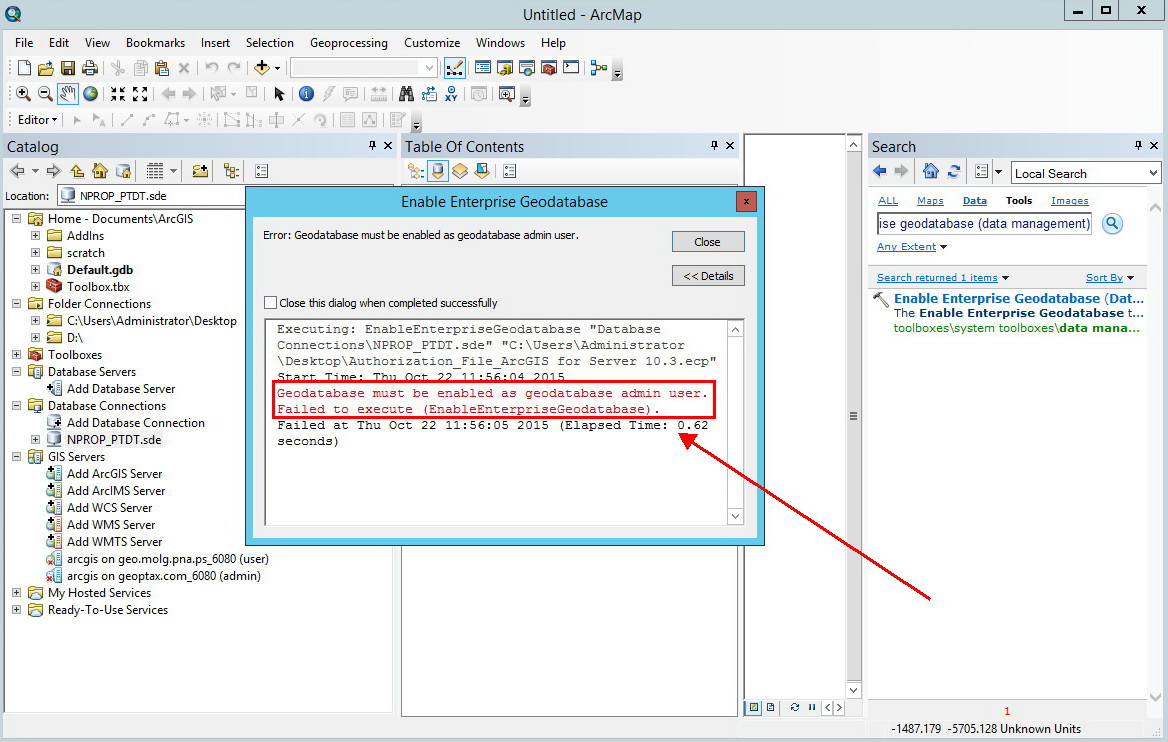This screenshot has height=742, width=1168.
Task: Zoom to Full Extent globe
Action: [90, 94]
